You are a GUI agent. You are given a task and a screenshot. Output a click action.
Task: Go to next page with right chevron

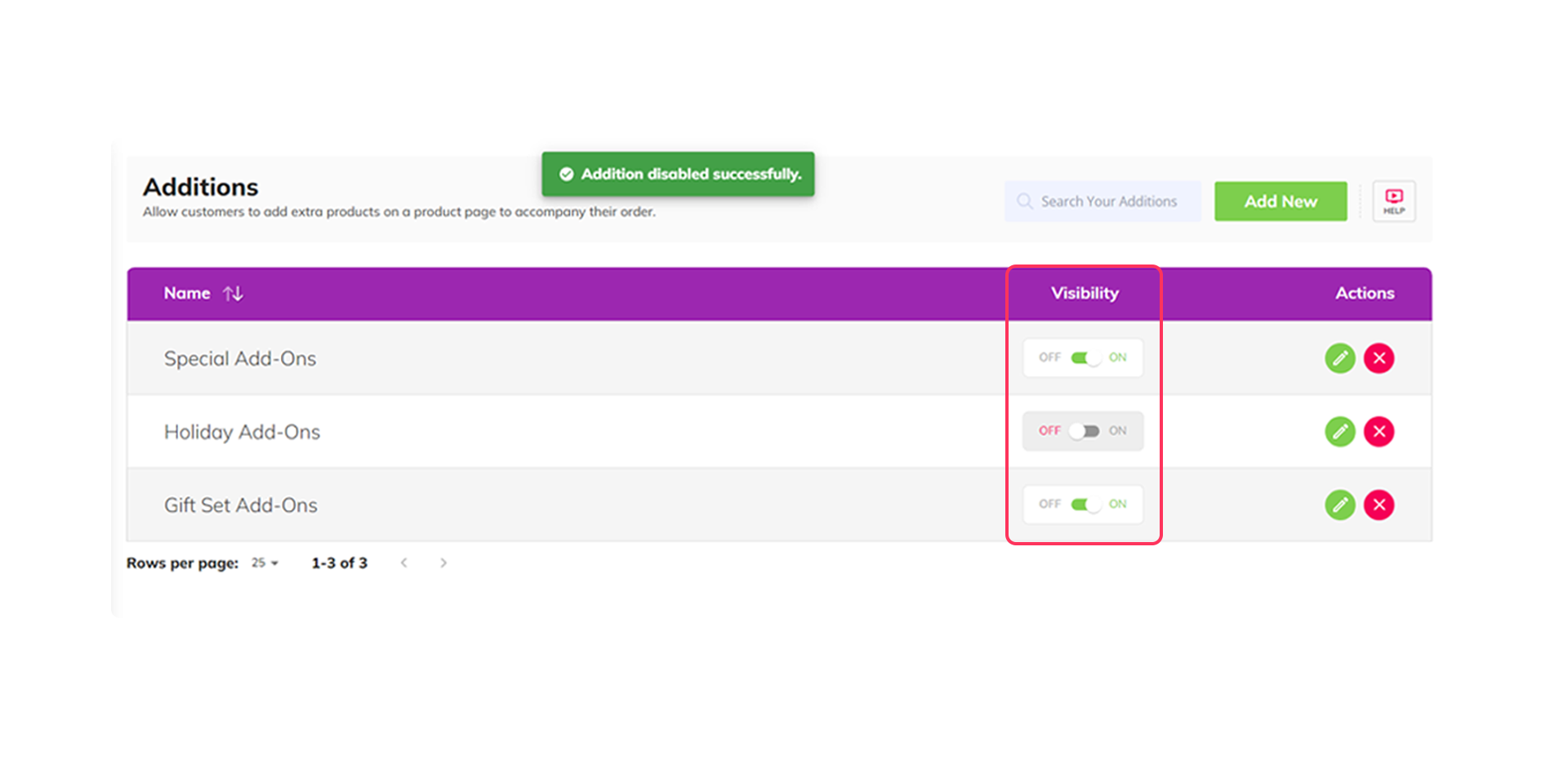click(443, 562)
